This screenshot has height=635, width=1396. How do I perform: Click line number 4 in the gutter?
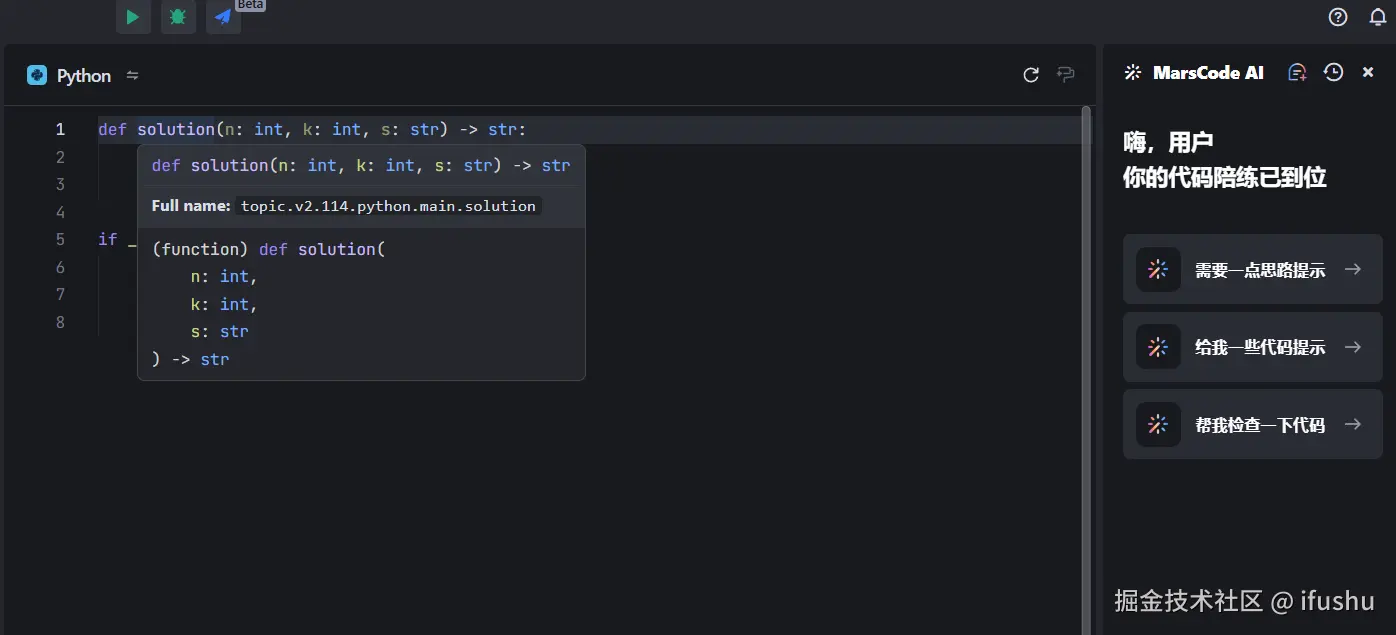(x=60, y=212)
